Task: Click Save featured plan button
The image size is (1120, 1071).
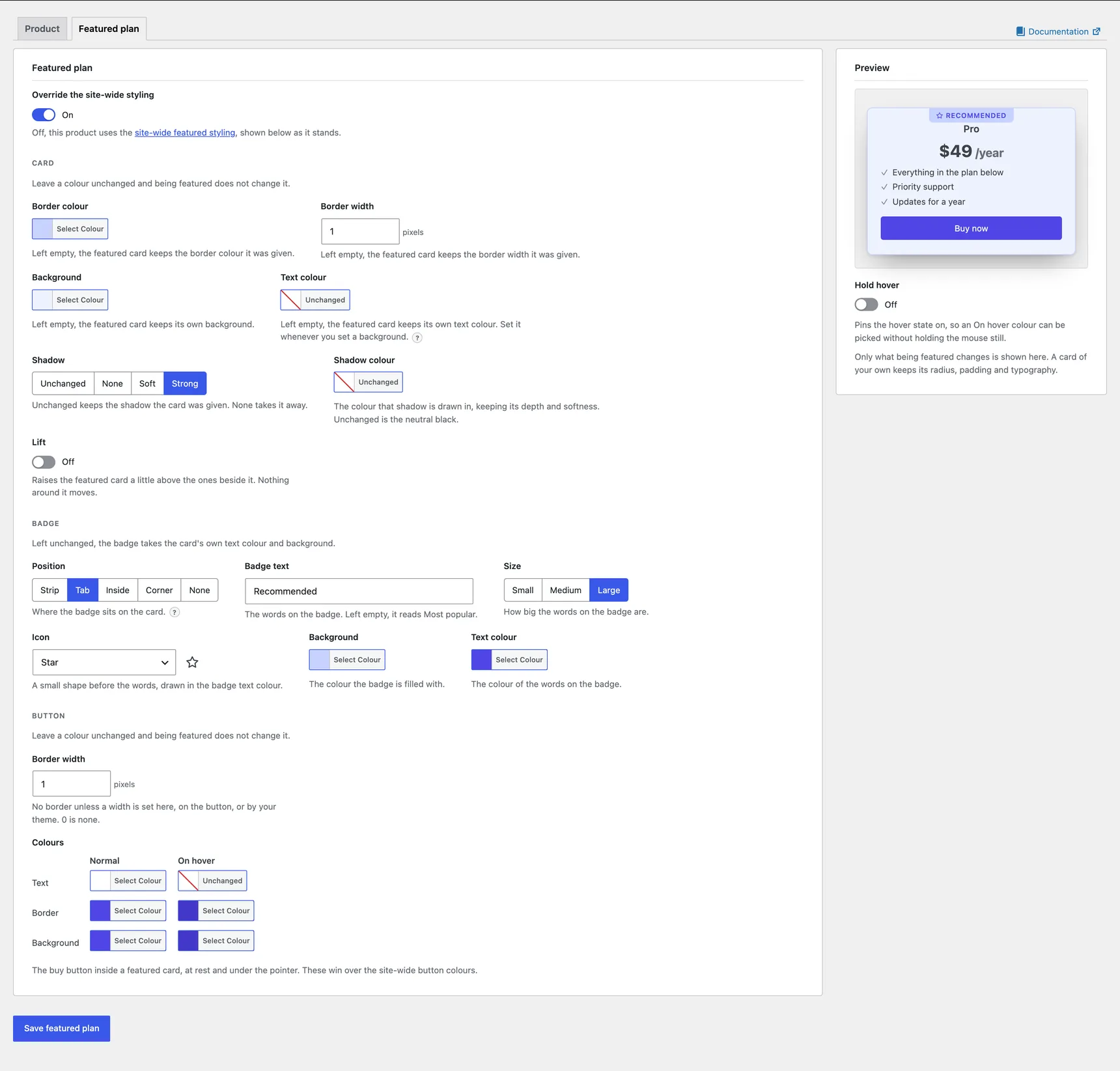Action: (62, 1028)
